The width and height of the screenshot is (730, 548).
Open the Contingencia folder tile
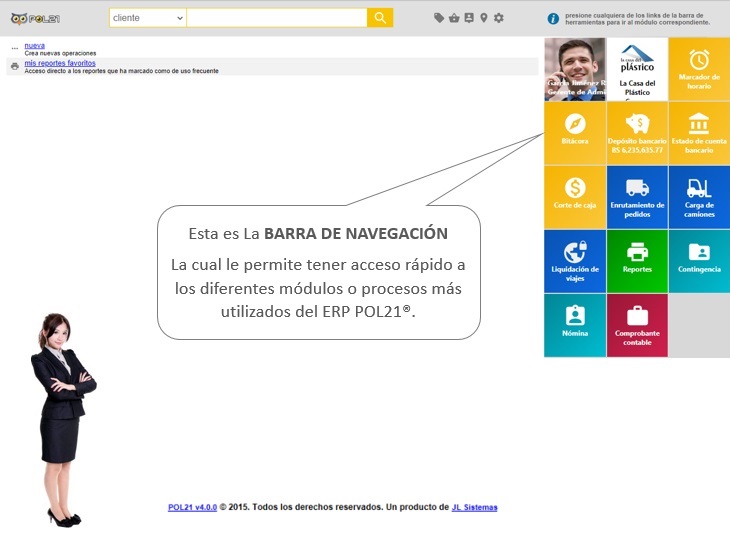tap(699, 261)
